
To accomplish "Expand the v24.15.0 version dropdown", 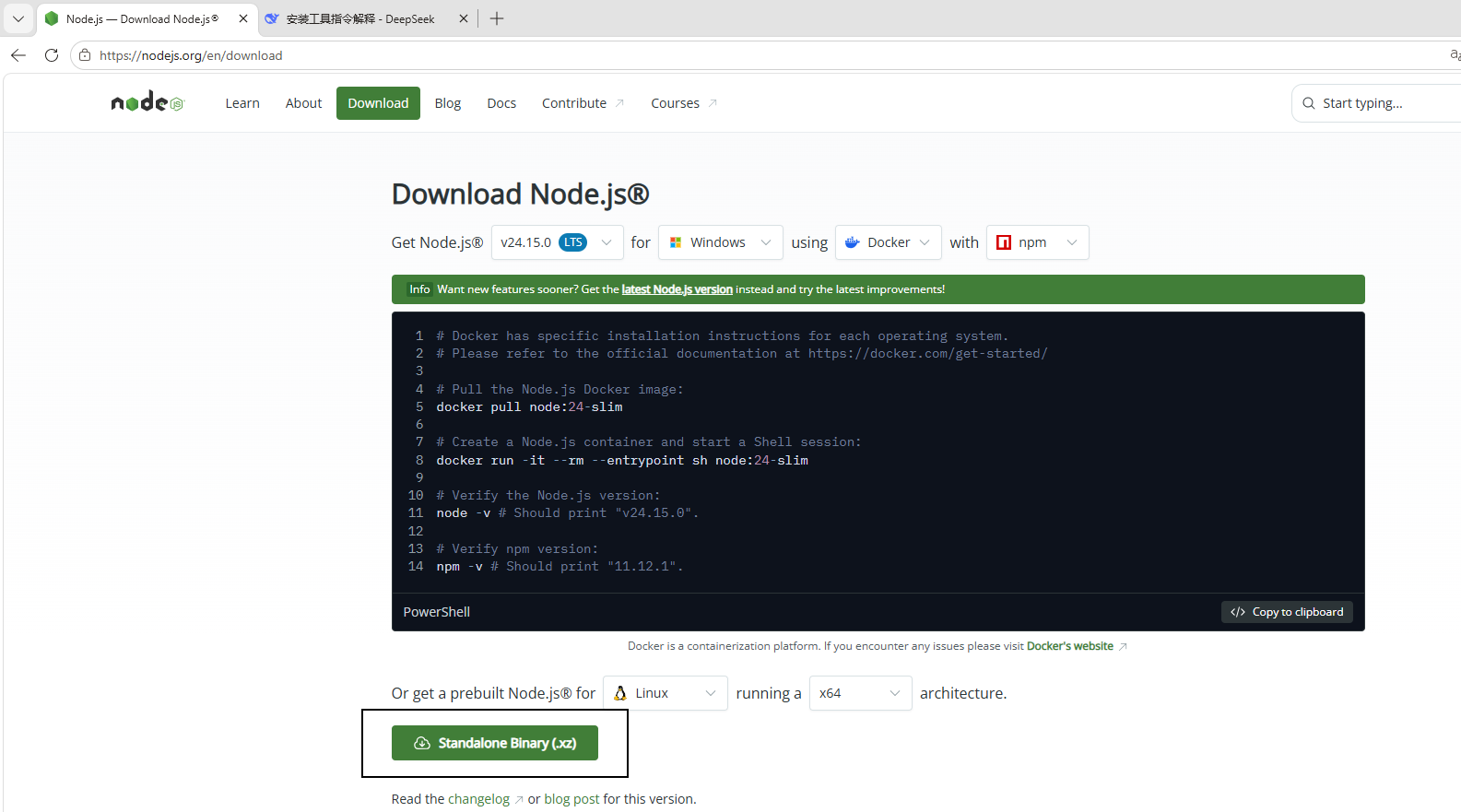I will pos(557,242).
